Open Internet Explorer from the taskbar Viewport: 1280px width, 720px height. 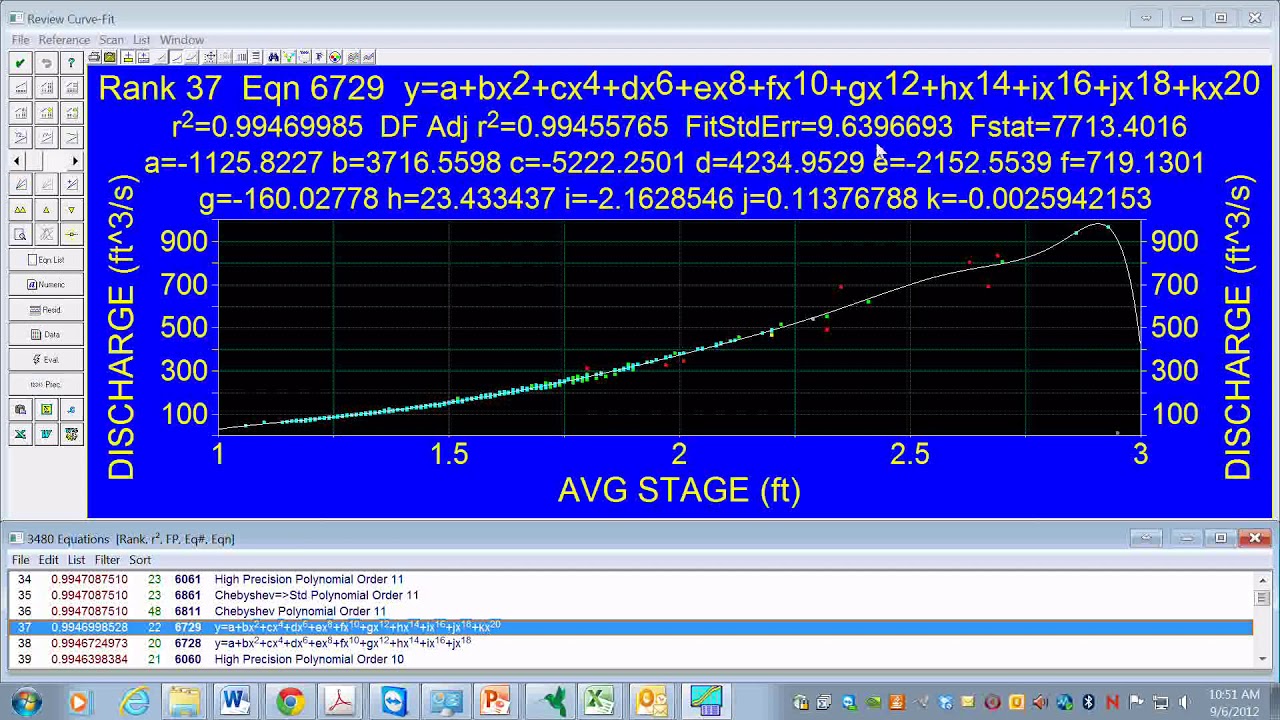[x=135, y=701]
